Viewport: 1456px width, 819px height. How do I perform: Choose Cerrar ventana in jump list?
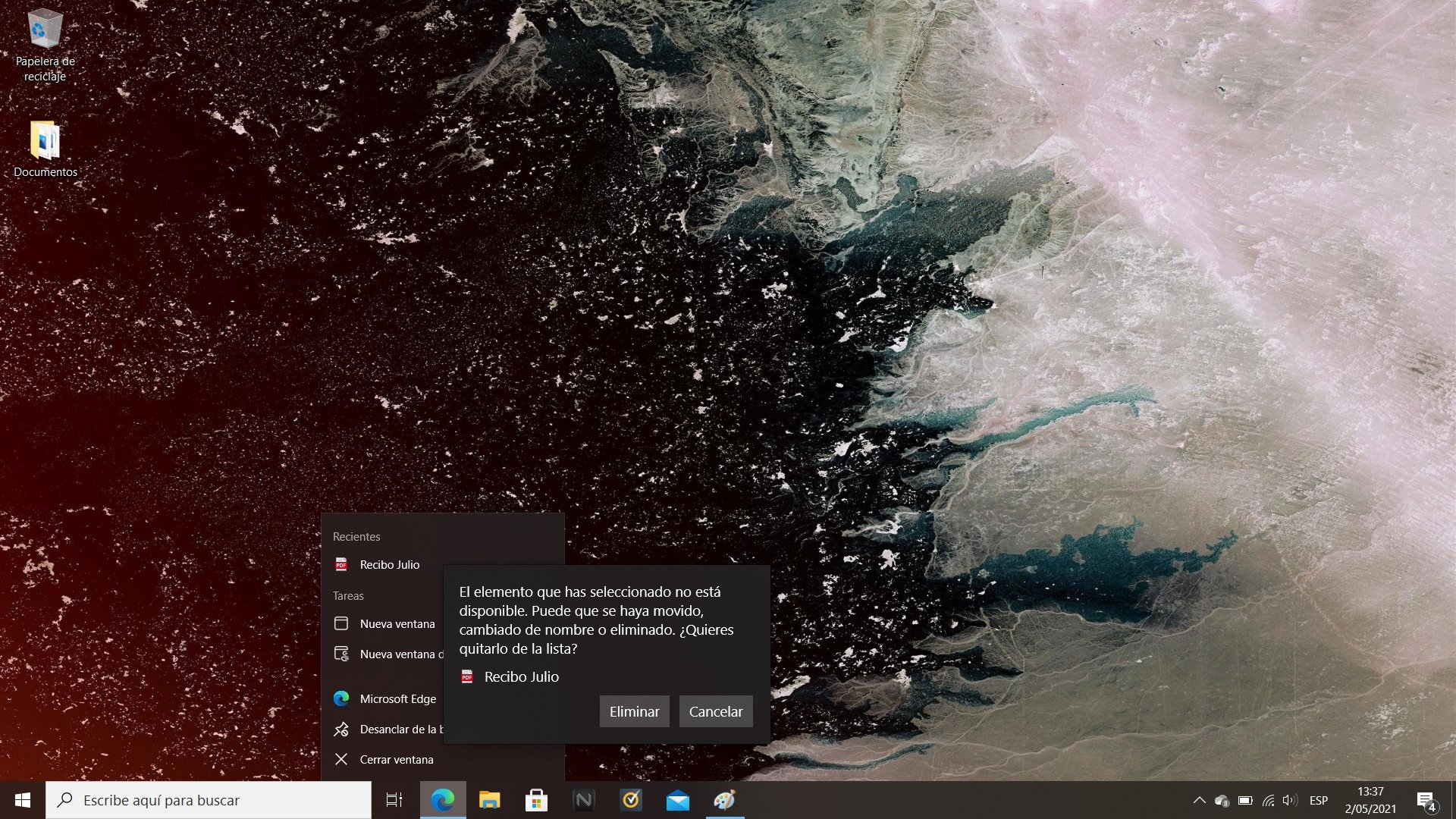tap(396, 759)
